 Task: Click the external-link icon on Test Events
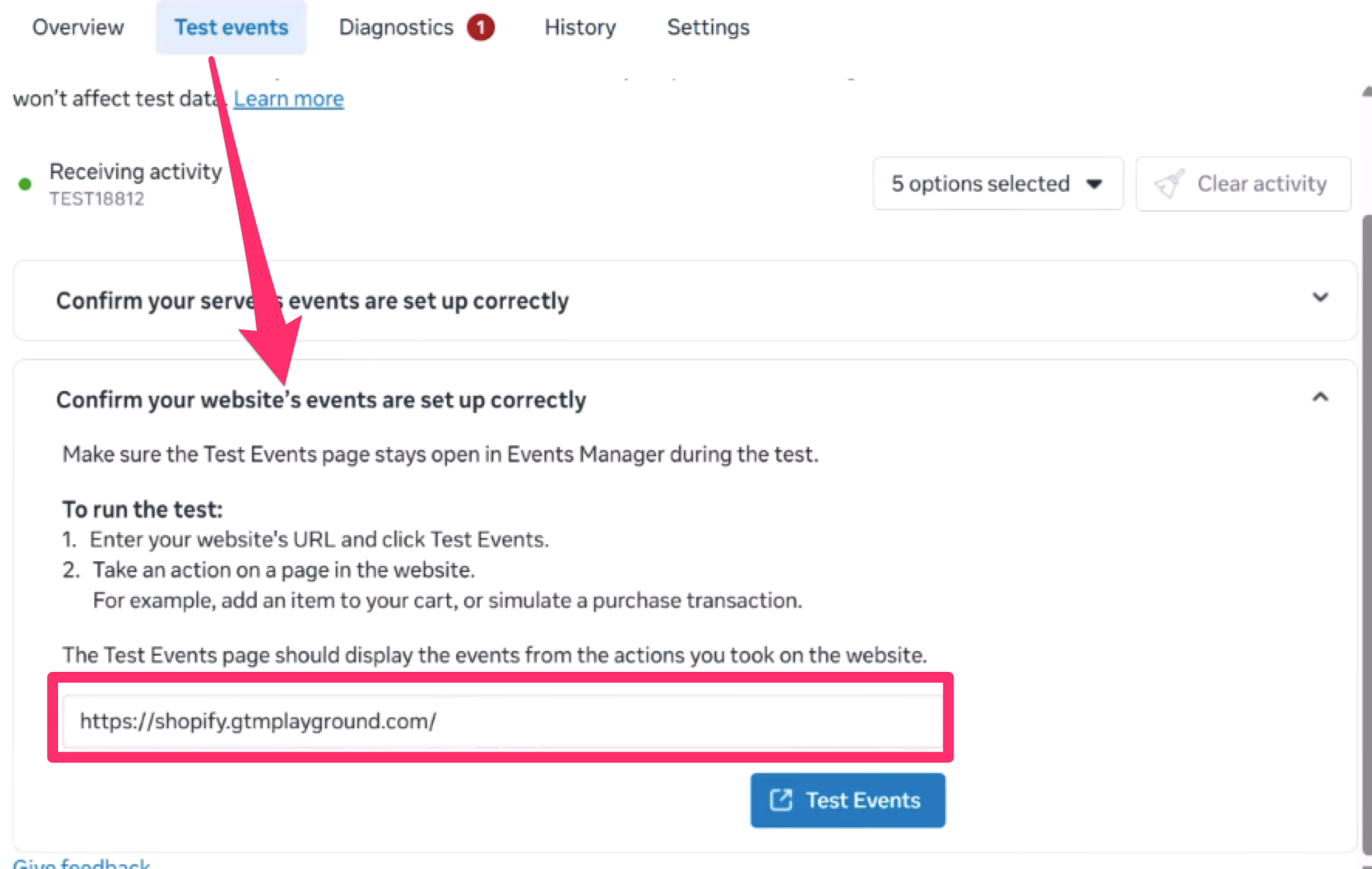pyautogui.click(x=781, y=800)
